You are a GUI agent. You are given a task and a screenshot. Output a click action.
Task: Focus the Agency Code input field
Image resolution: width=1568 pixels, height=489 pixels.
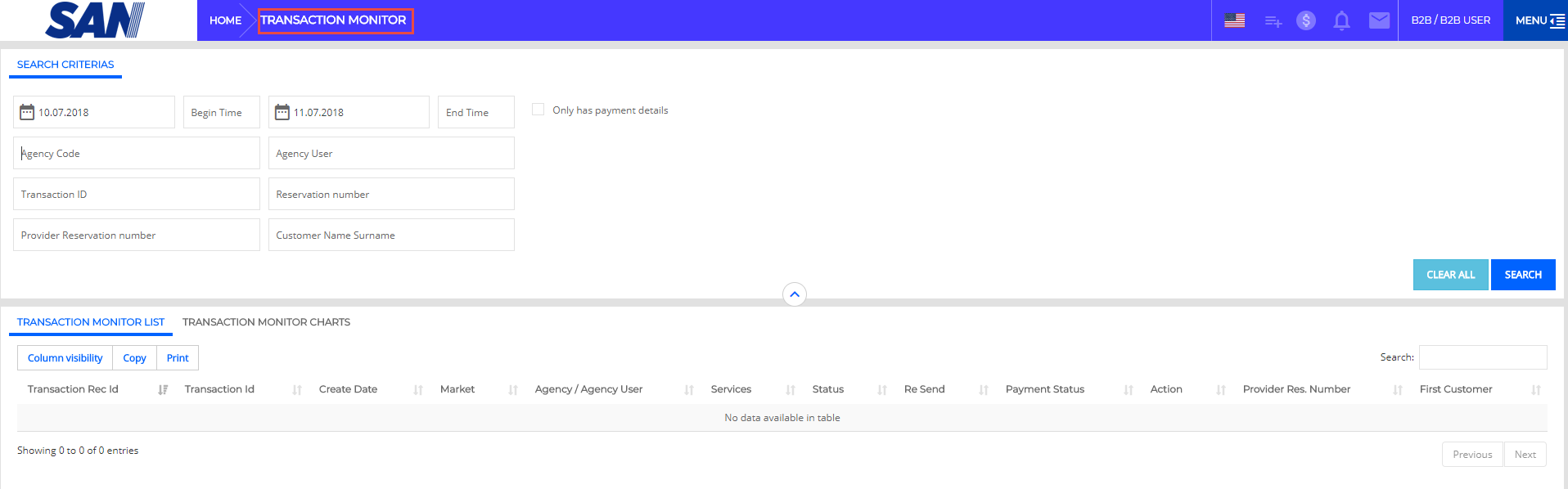[x=137, y=153]
